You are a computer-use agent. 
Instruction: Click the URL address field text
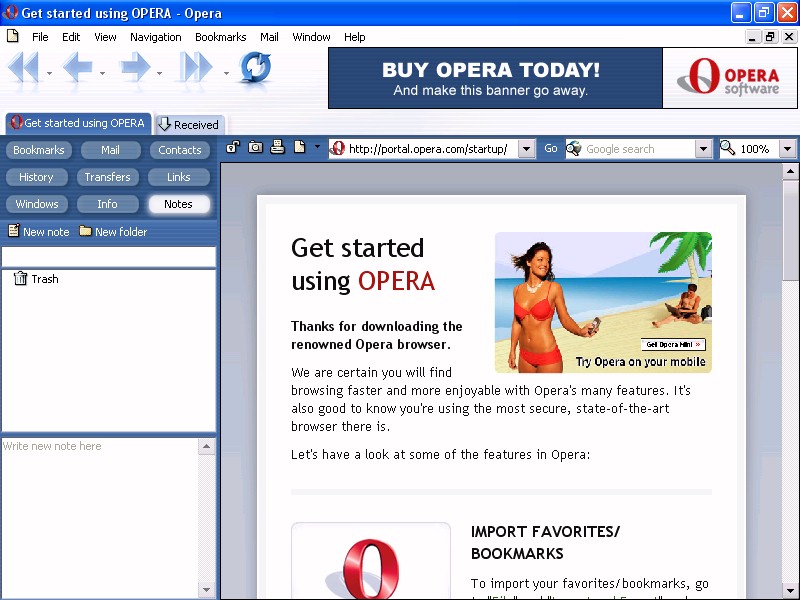tap(428, 149)
